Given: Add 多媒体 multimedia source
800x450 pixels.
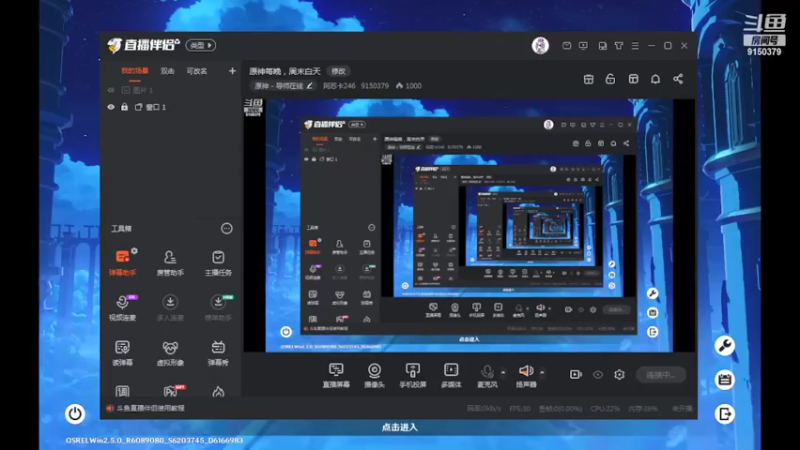Looking at the screenshot, I should [451, 375].
